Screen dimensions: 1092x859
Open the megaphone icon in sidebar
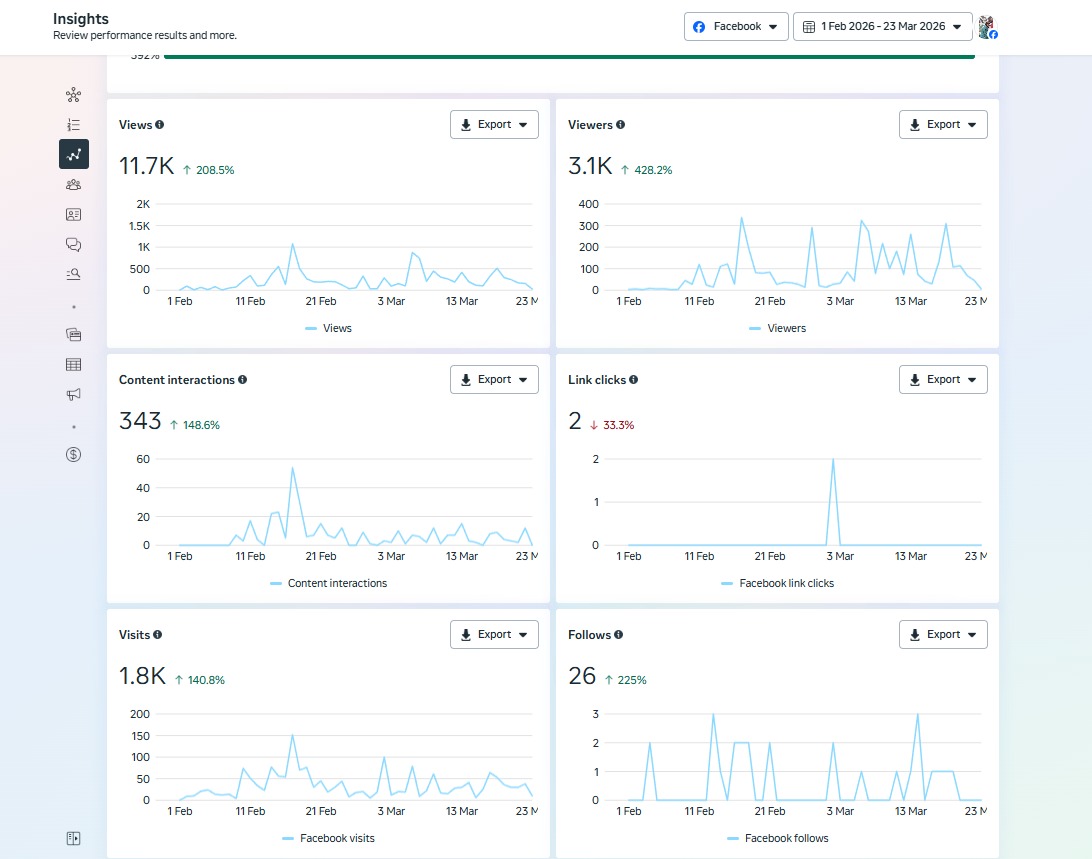pyautogui.click(x=73, y=394)
